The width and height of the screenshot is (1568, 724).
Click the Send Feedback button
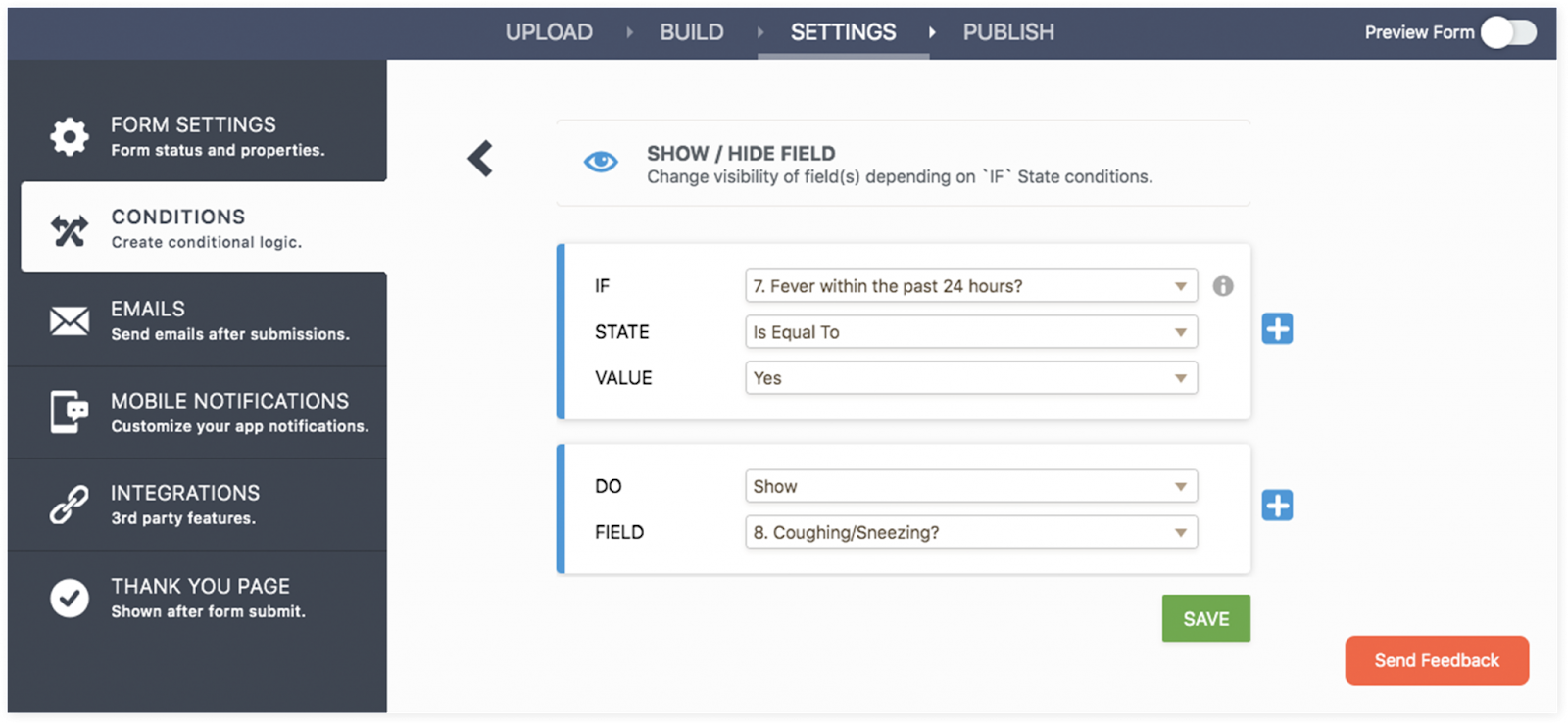(1437, 660)
